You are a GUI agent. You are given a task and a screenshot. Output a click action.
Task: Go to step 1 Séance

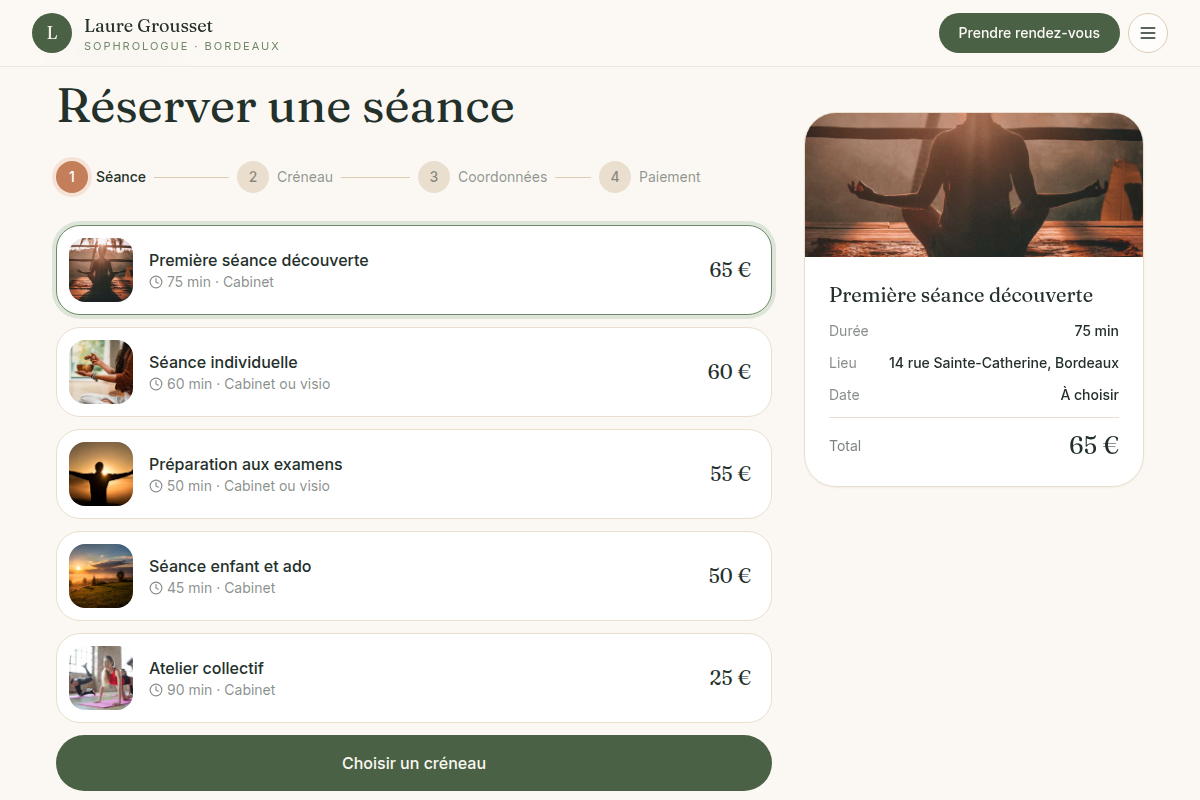coord(102,177)
